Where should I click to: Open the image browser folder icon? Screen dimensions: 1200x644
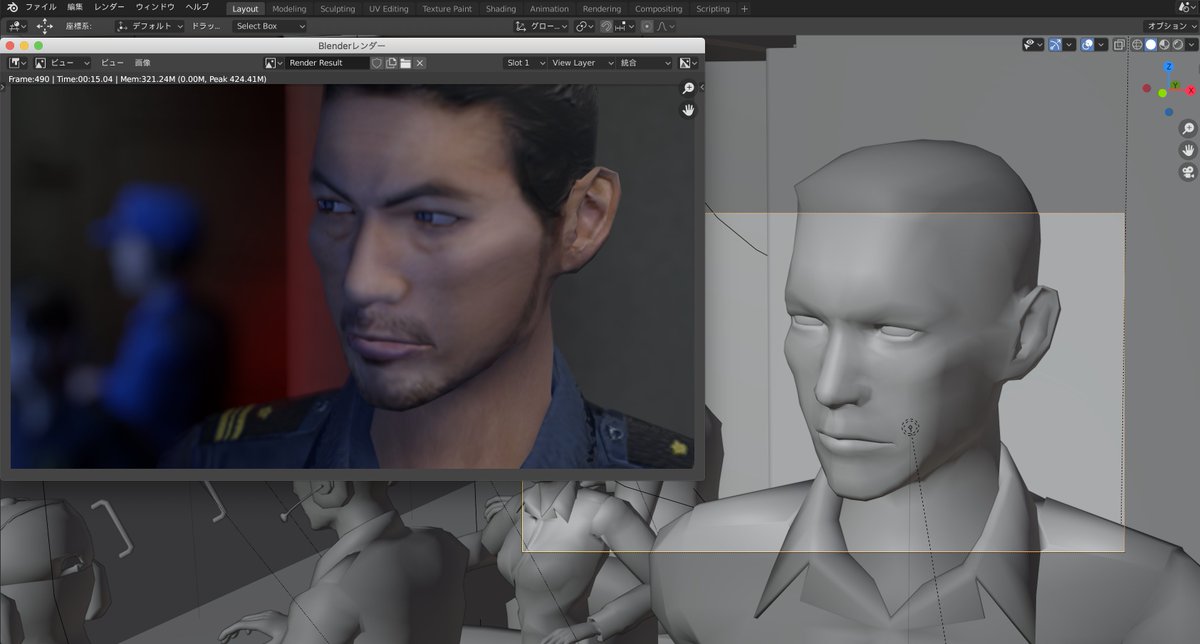point(404,62)
